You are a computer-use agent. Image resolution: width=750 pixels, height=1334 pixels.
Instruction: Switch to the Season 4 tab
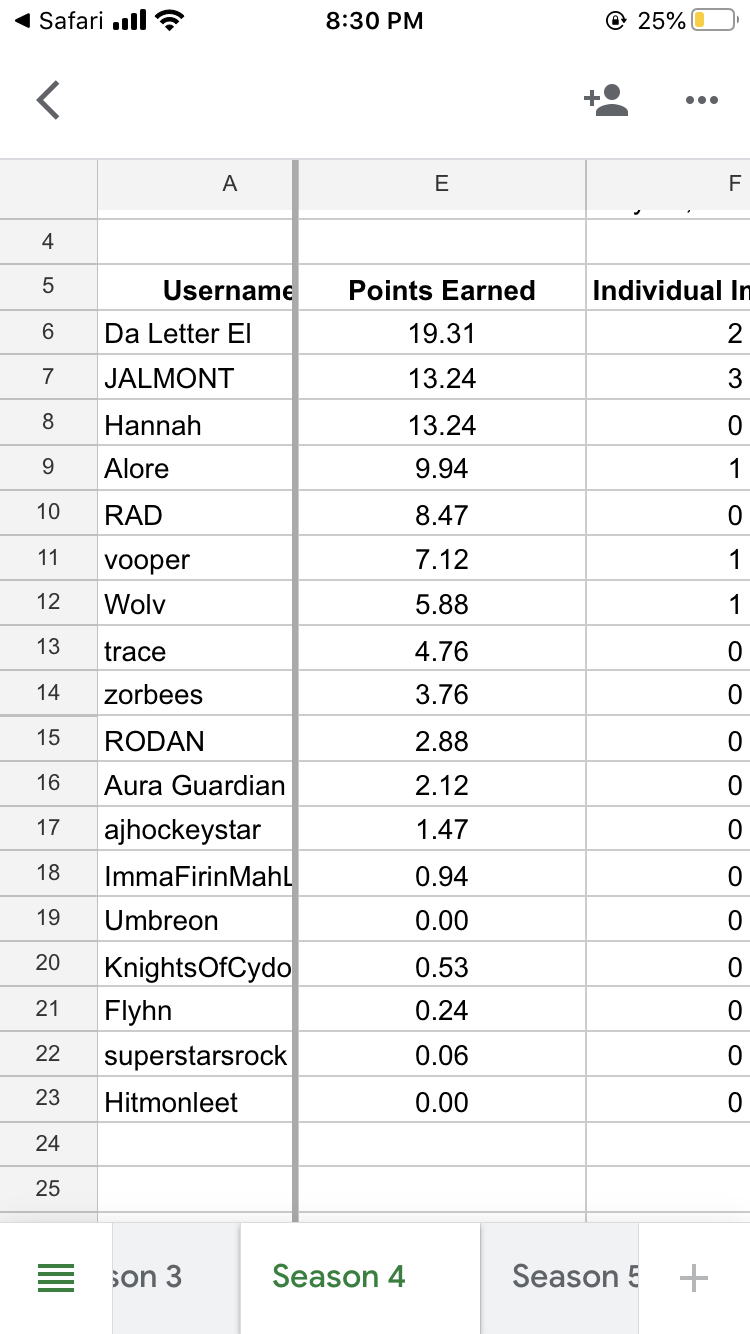pyautogui.click(x=338, y=1277)
